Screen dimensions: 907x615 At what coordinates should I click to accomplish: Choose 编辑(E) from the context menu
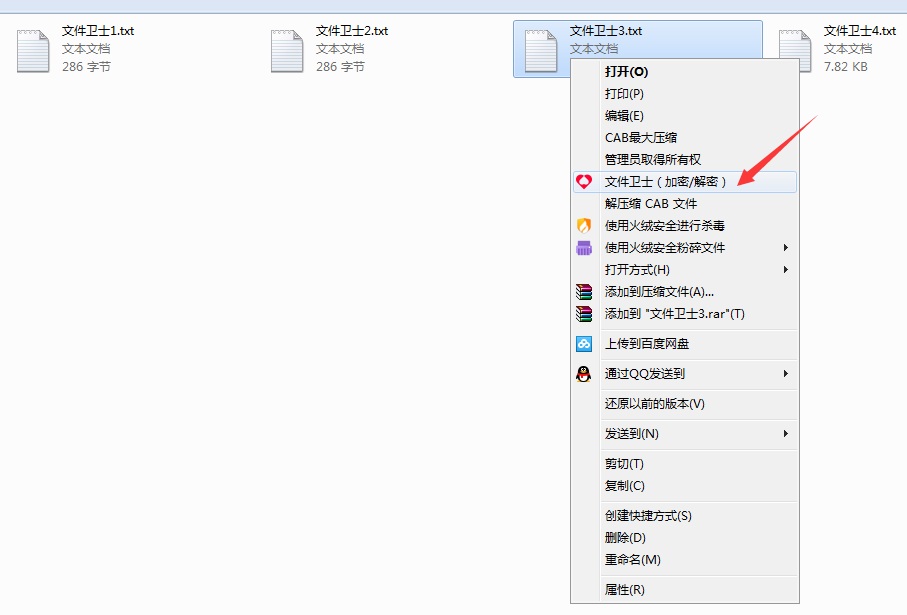[684, 116]
